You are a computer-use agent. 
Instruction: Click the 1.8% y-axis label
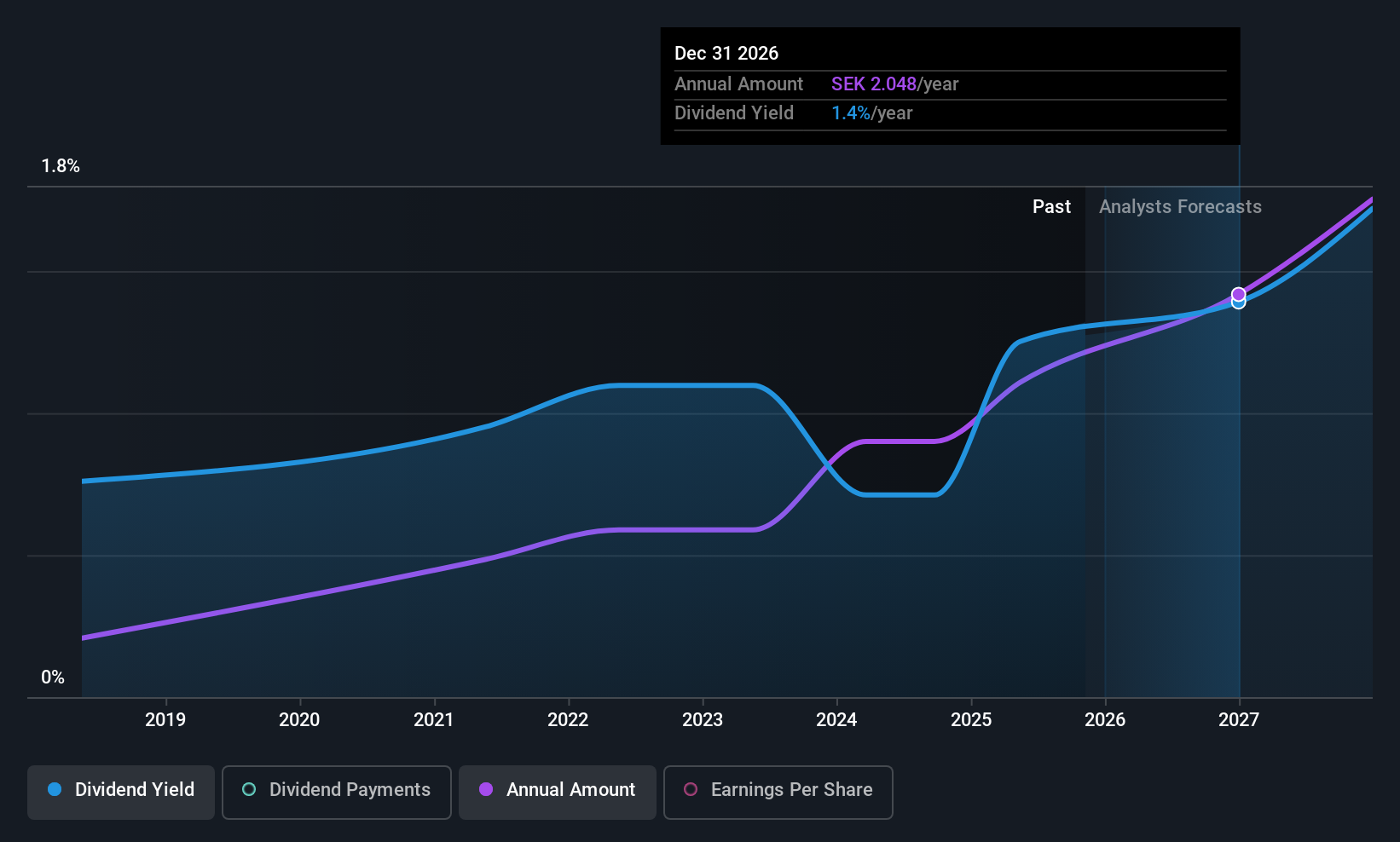click(61, 166)
